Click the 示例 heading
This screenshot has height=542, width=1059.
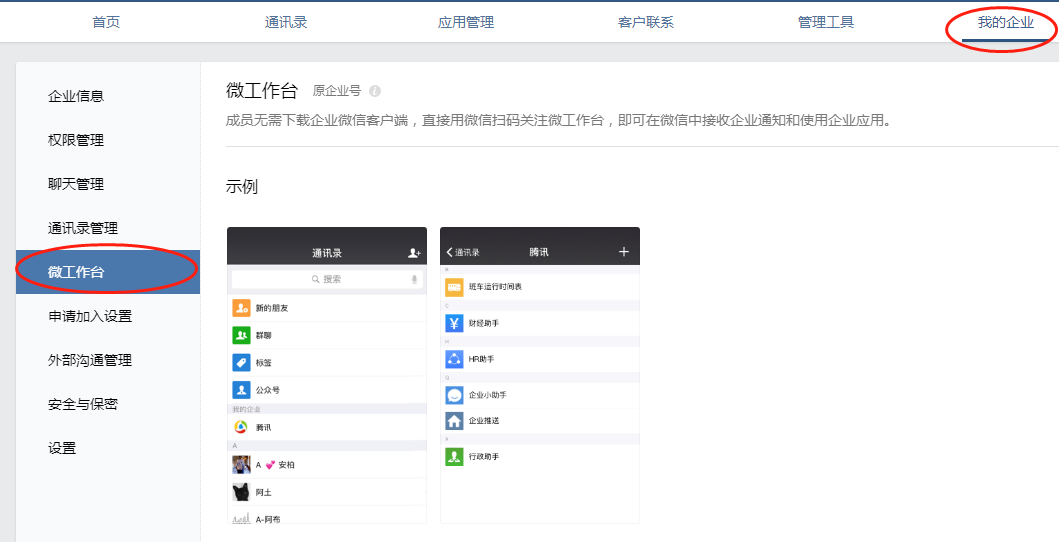[242, 186]
